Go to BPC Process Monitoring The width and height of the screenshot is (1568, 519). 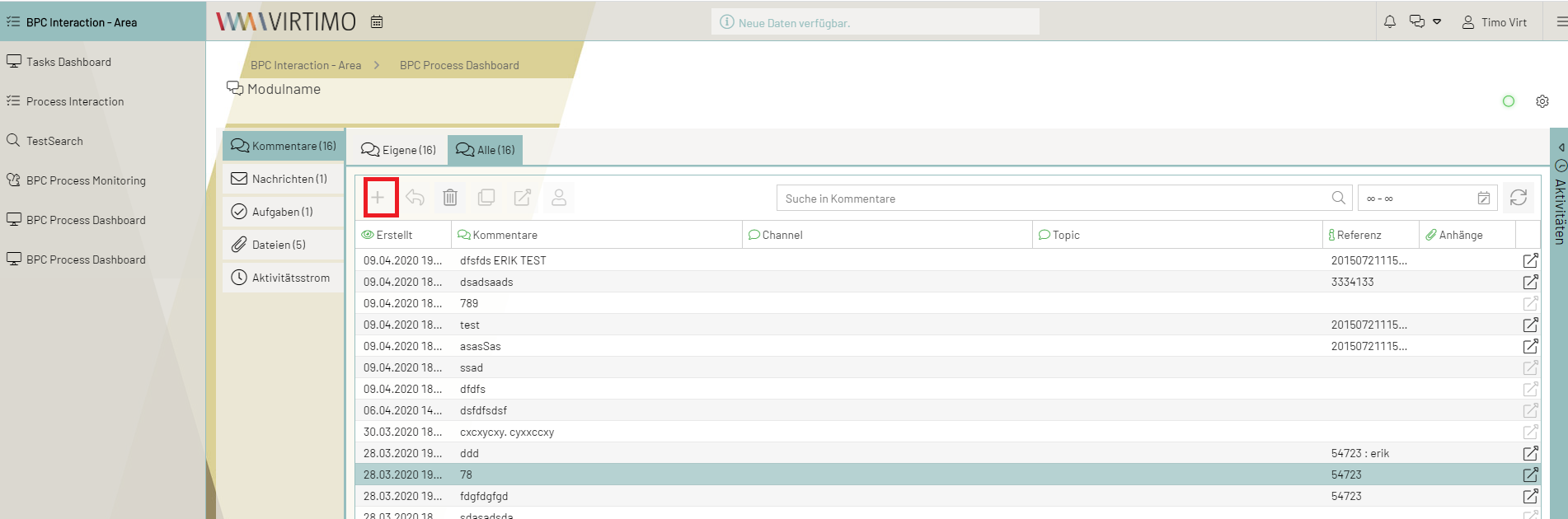pyautogui.click(x=86, y=180)
